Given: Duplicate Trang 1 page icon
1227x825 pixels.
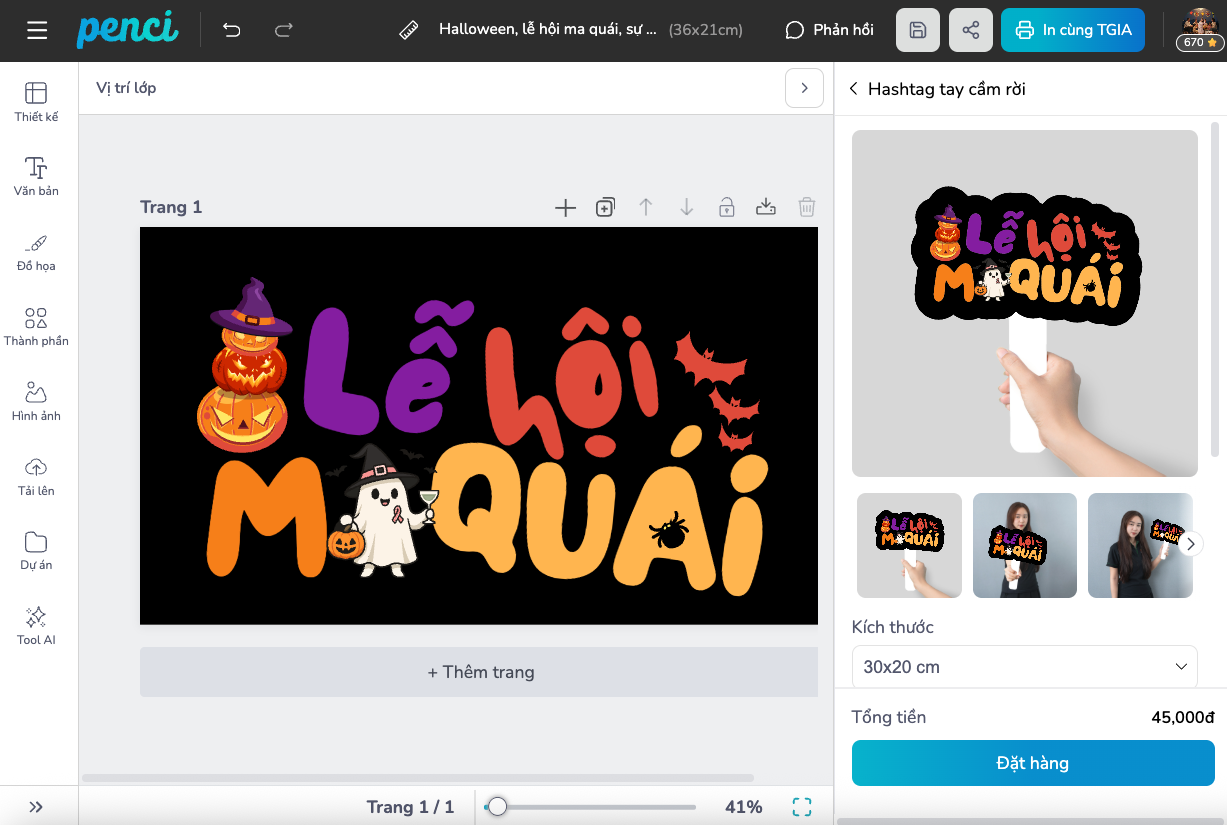Looking at the screenshot, I should [605, 208].
